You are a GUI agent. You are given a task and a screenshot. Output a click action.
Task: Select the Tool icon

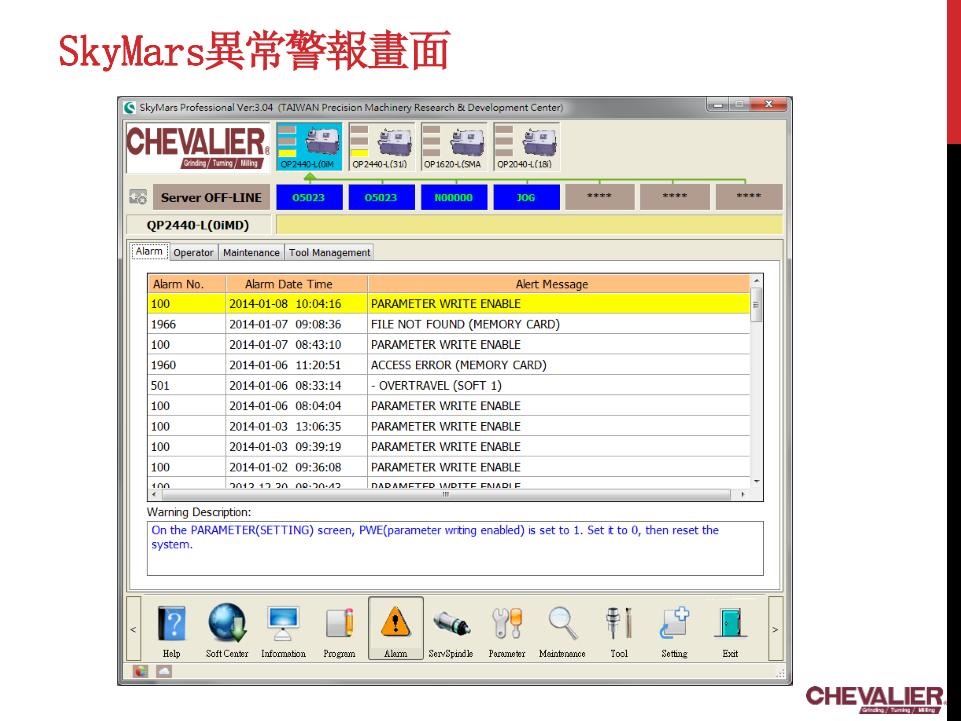pyautogui.click(x=619, y=625)
